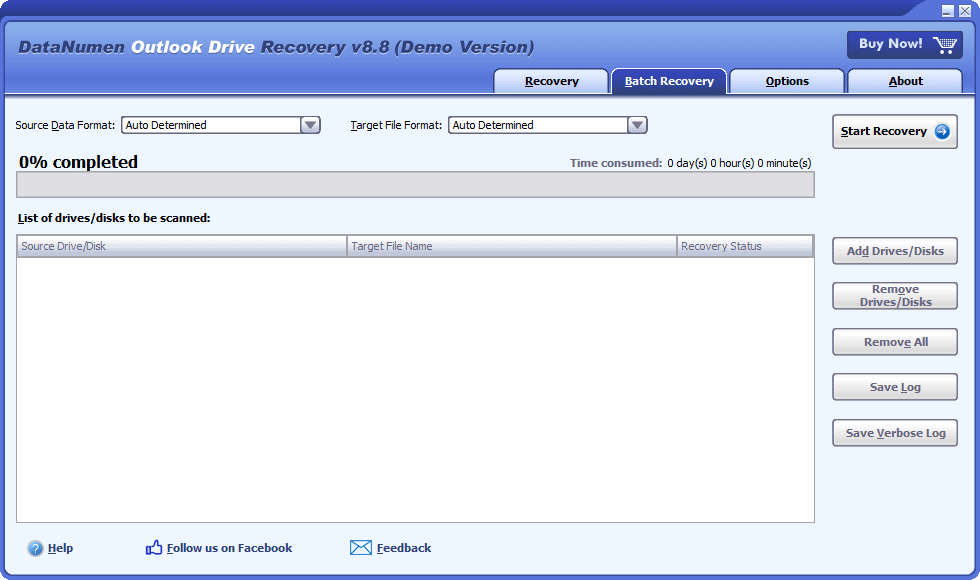Click '0 day(s) 0 hour(s) 0 minute(s)' value
Viewport: 980px width, 580px height.
point(739,163)
